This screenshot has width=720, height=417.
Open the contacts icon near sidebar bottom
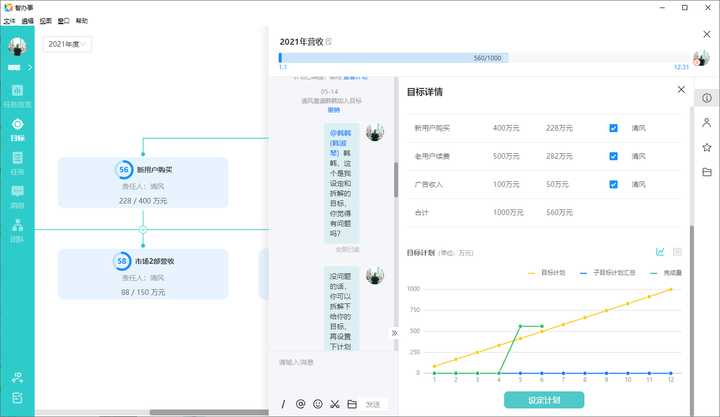click(17, 378)
